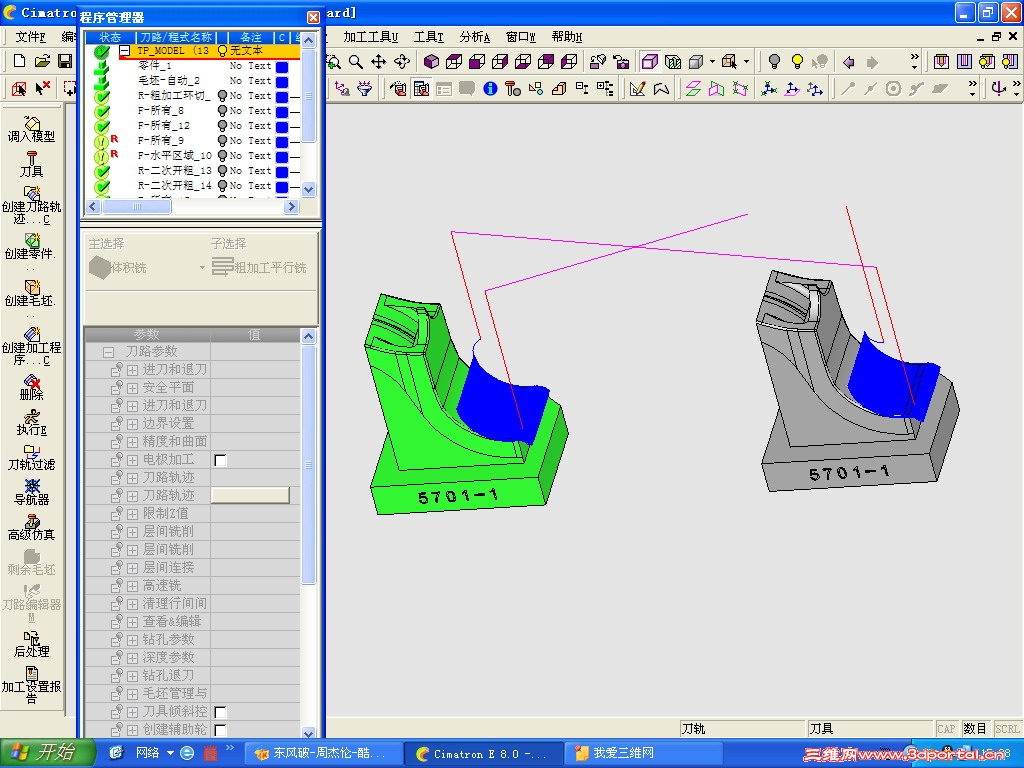Click 创建加工程序 create procedure icon
This screenshot has width=1024, height=768.
click(31, 346)
